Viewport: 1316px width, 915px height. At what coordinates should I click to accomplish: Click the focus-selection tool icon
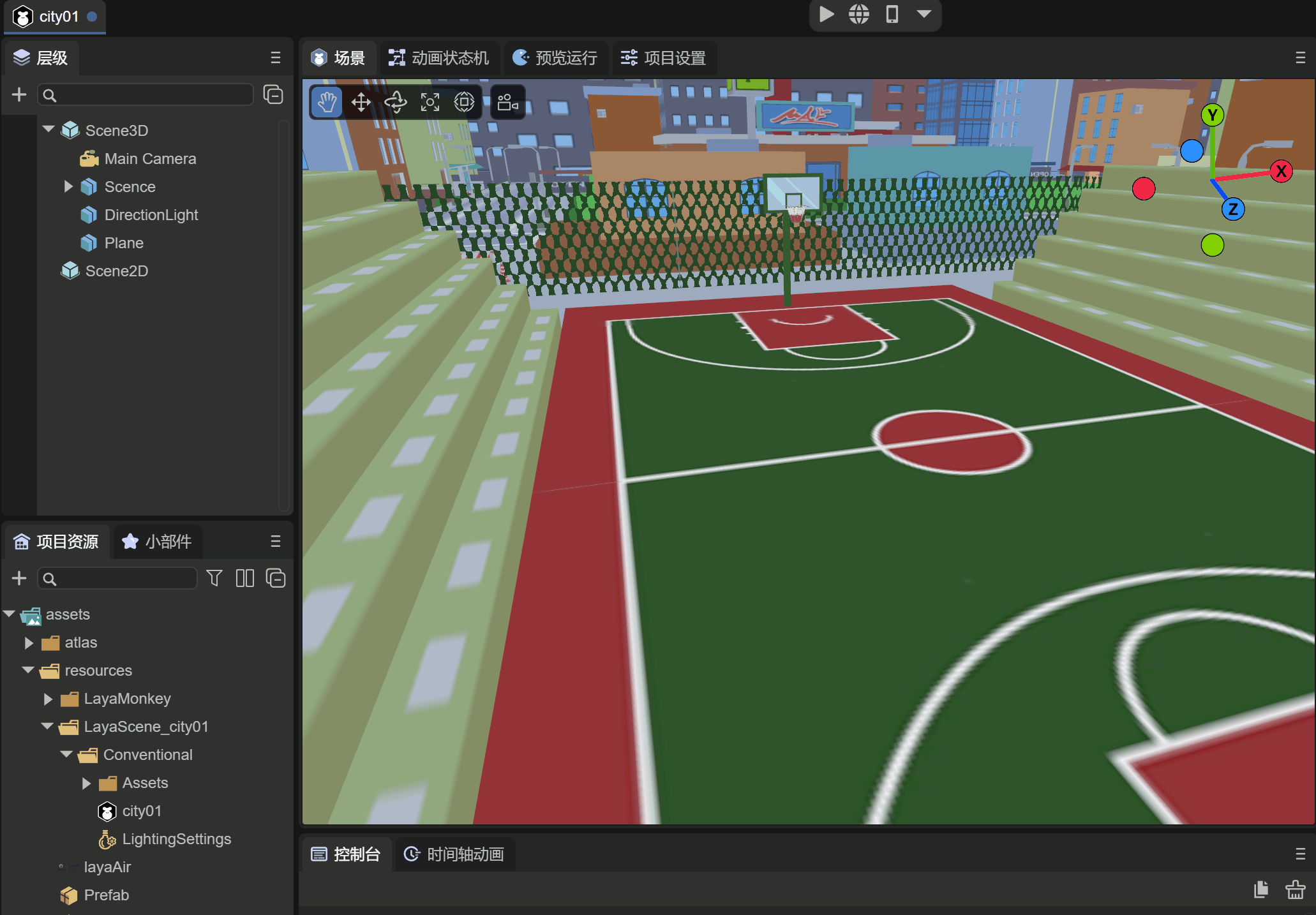[x=430, y=102]
